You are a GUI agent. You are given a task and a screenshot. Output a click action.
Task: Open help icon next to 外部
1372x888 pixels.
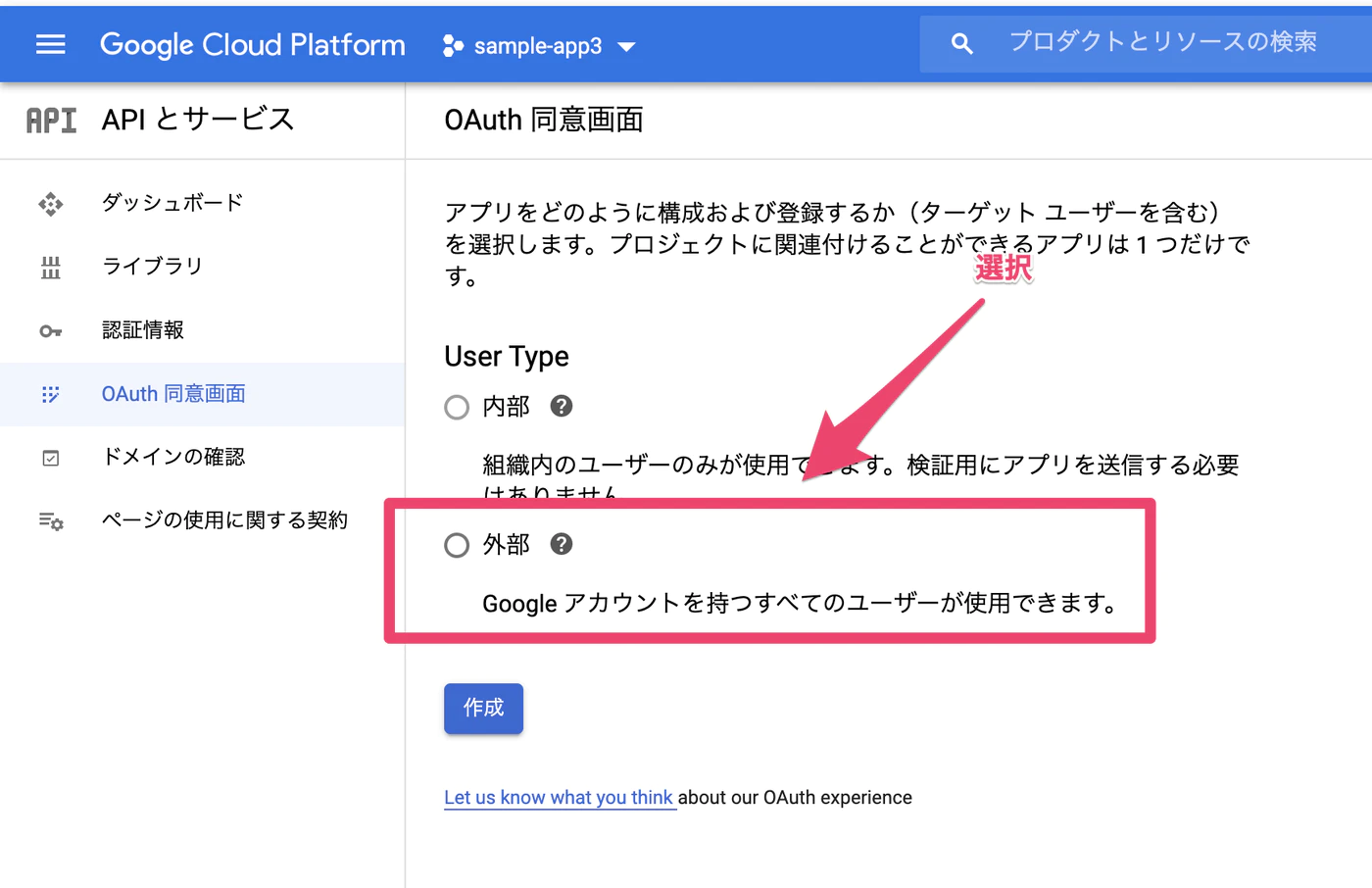(x=562, y=544)
